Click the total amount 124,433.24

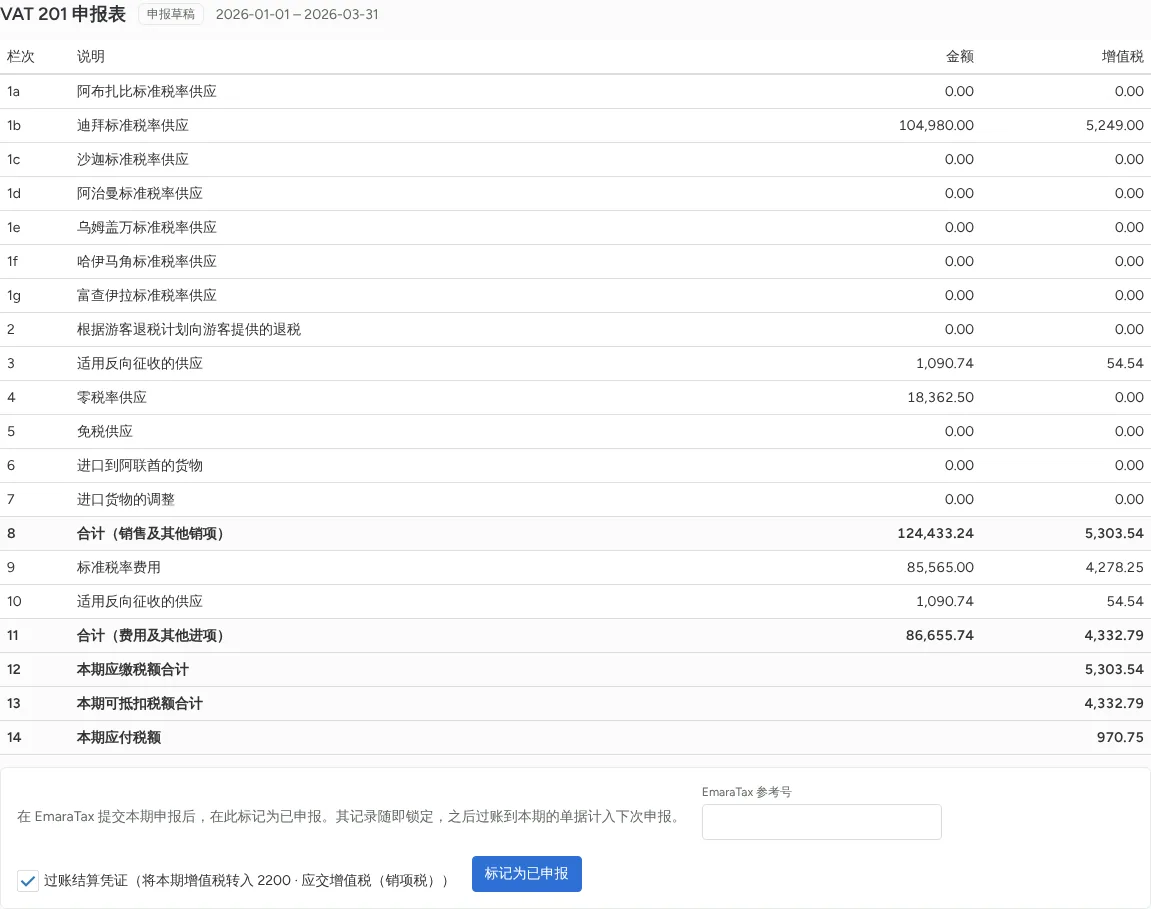[x=935, y=534]
